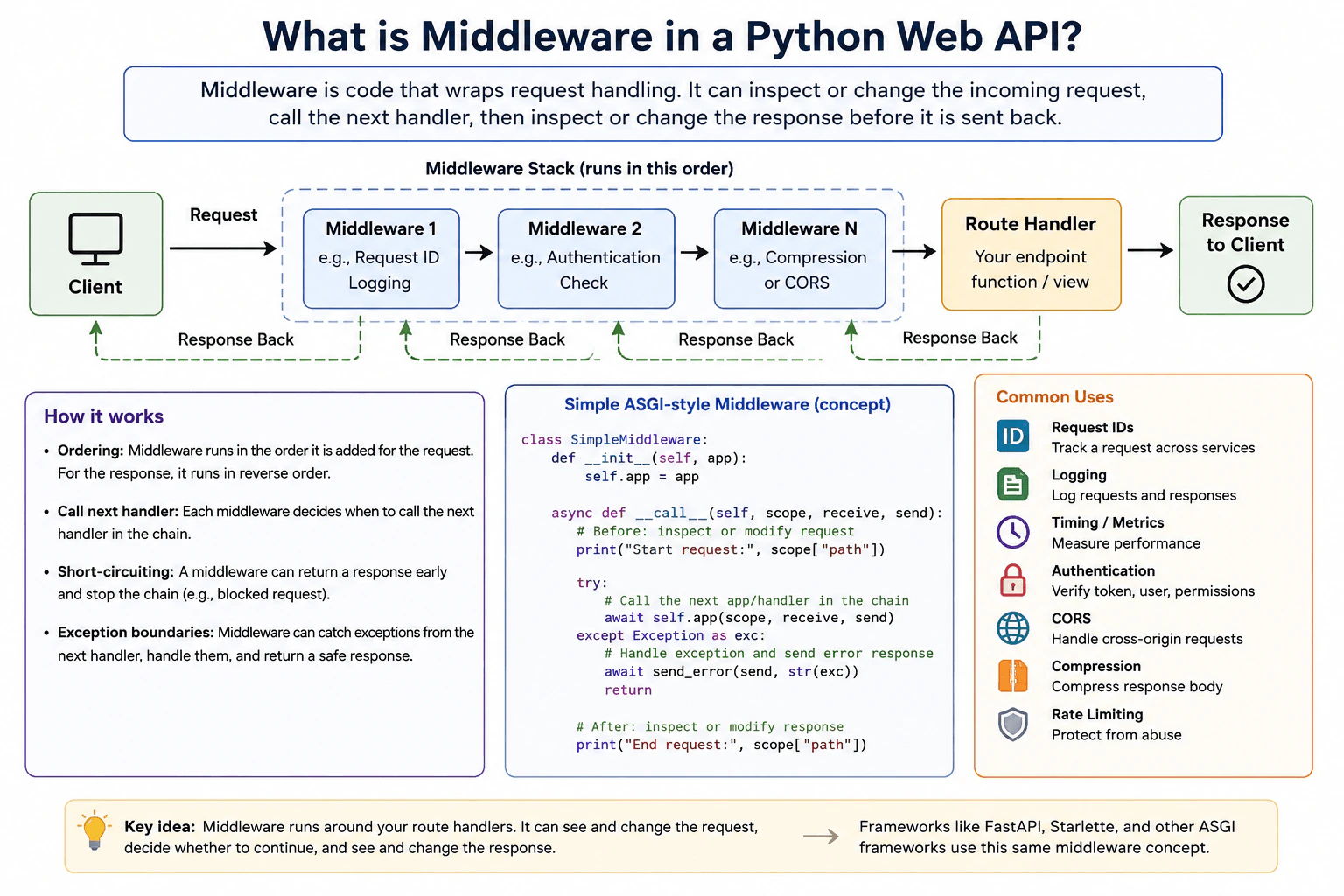Click the 'Common Uses' heading
The width and height of the screenshot is (1344, 896).
point(1054,397)
